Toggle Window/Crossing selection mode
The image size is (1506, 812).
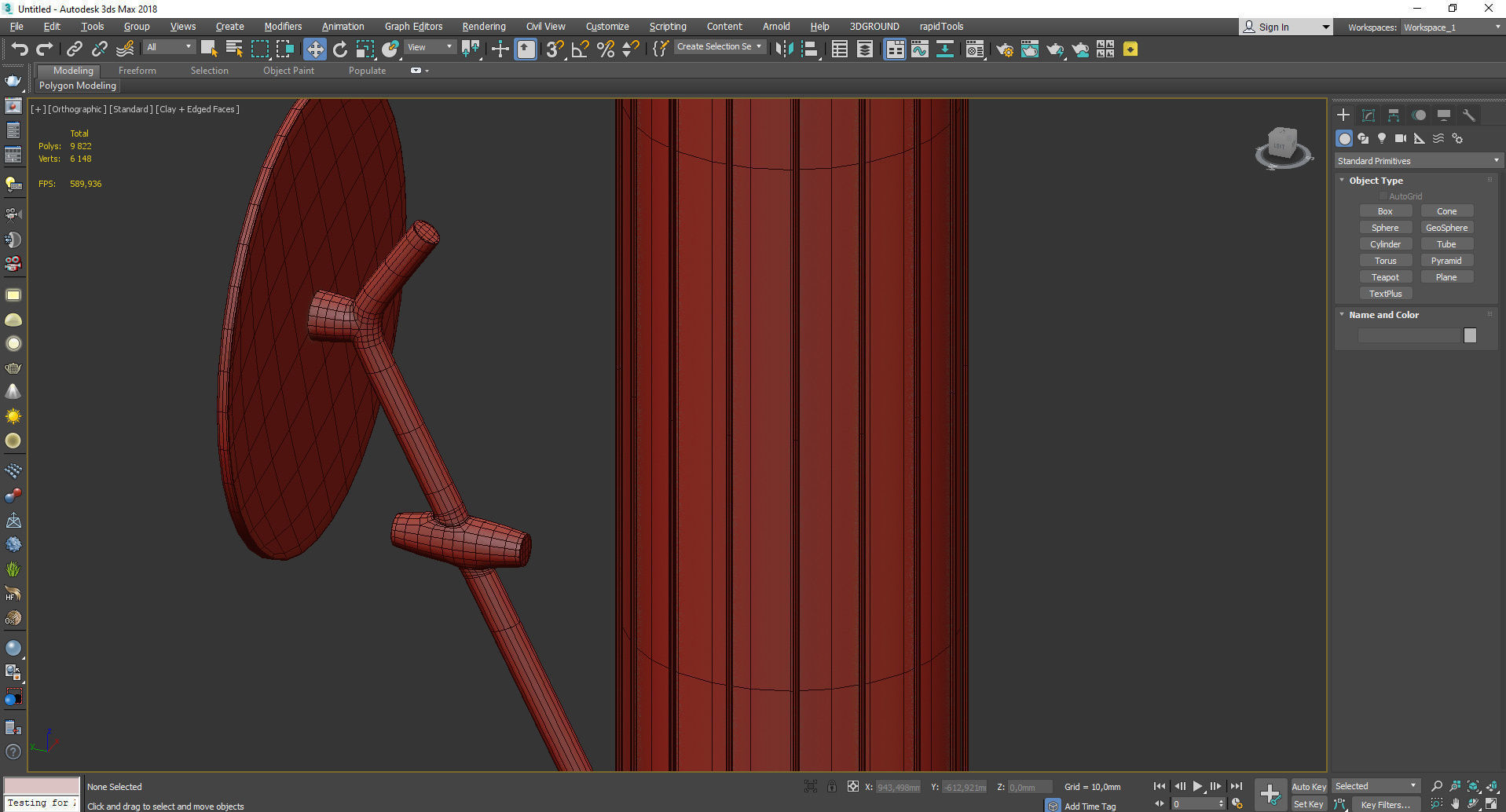click(x=284, y=49)
